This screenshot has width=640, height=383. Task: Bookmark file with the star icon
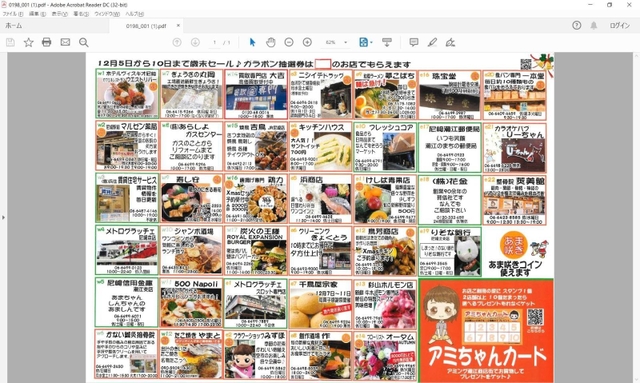click(29, 42)
